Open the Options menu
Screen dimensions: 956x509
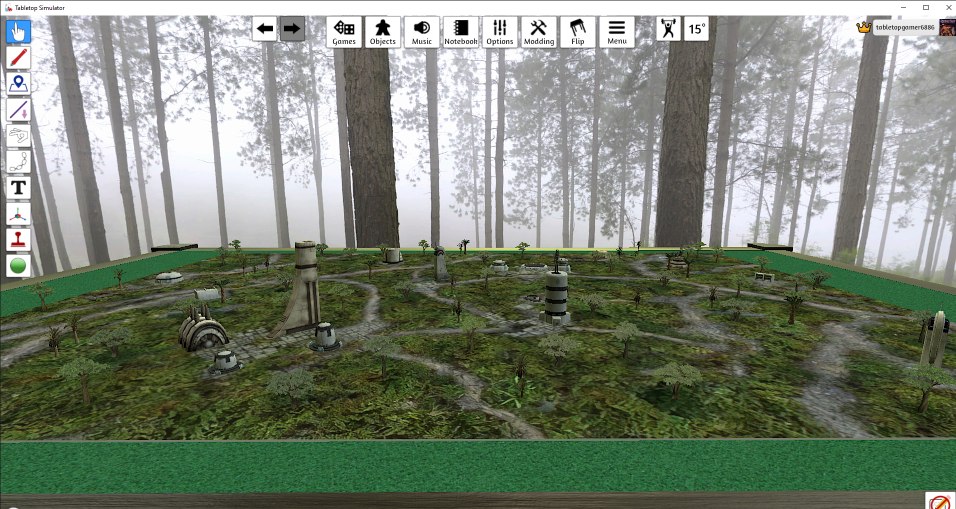(500, 32)
